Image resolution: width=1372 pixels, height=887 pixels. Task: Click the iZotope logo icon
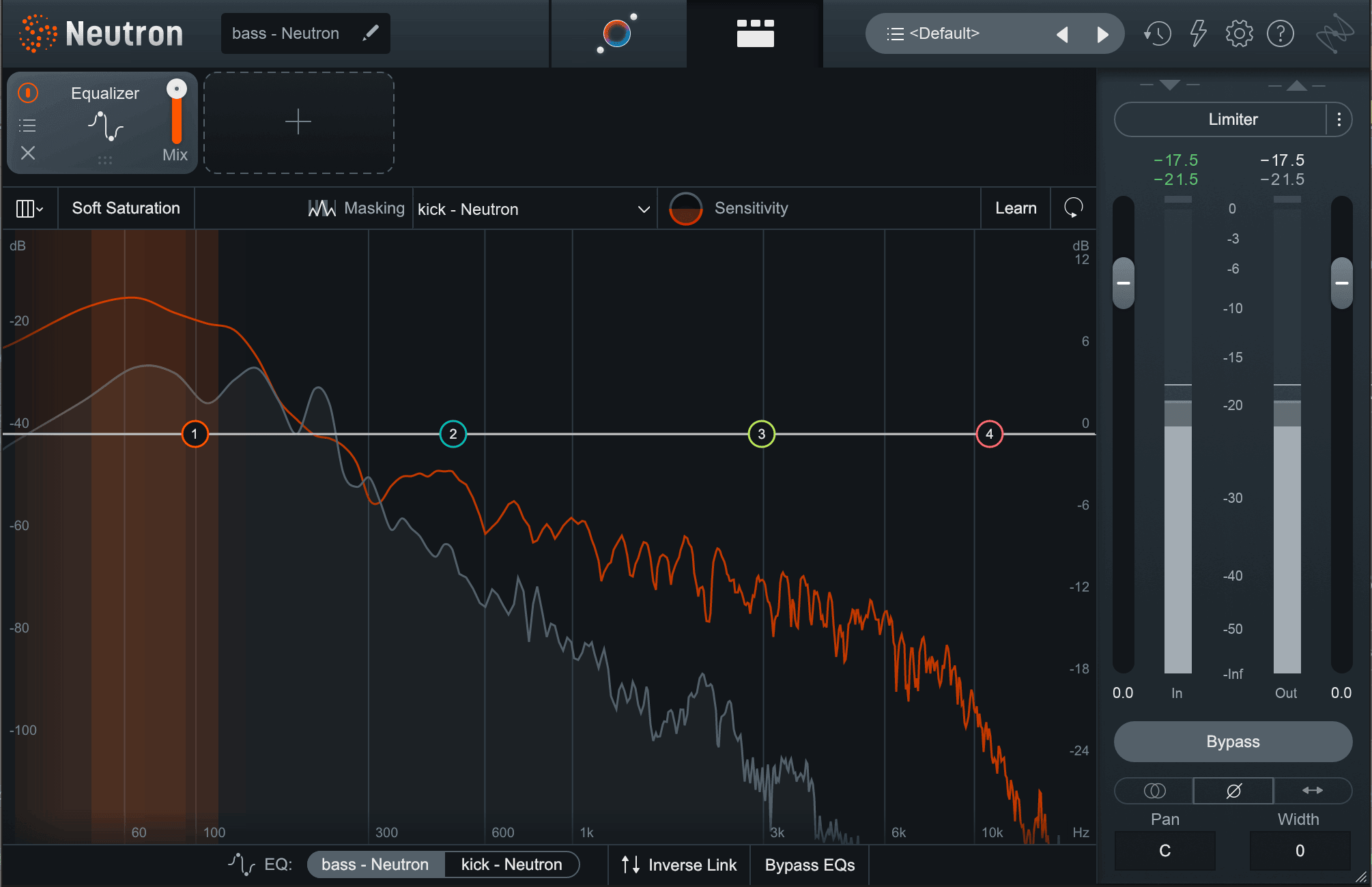[1334, 33]
